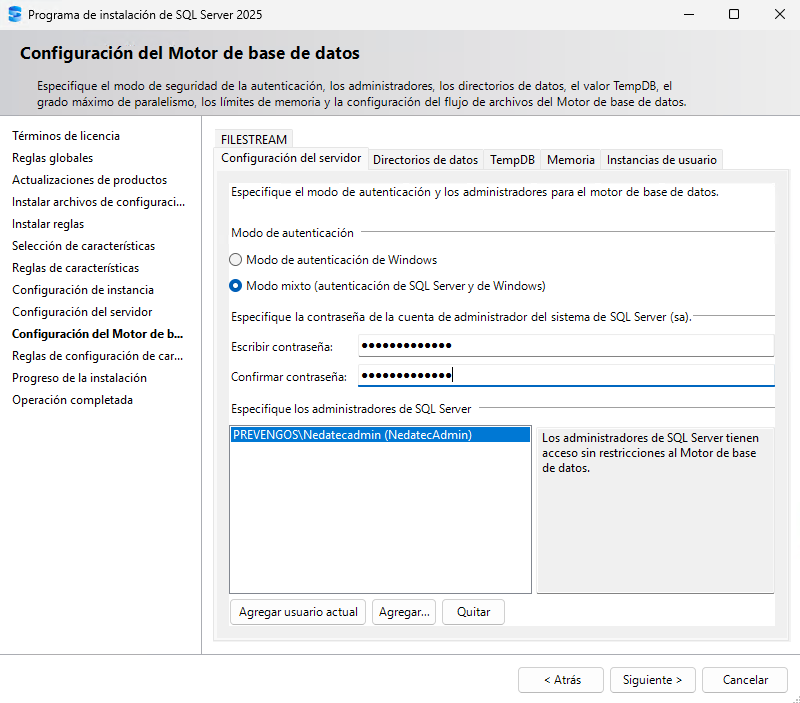Select Modo de autenticación de Windows radio button

235,260
